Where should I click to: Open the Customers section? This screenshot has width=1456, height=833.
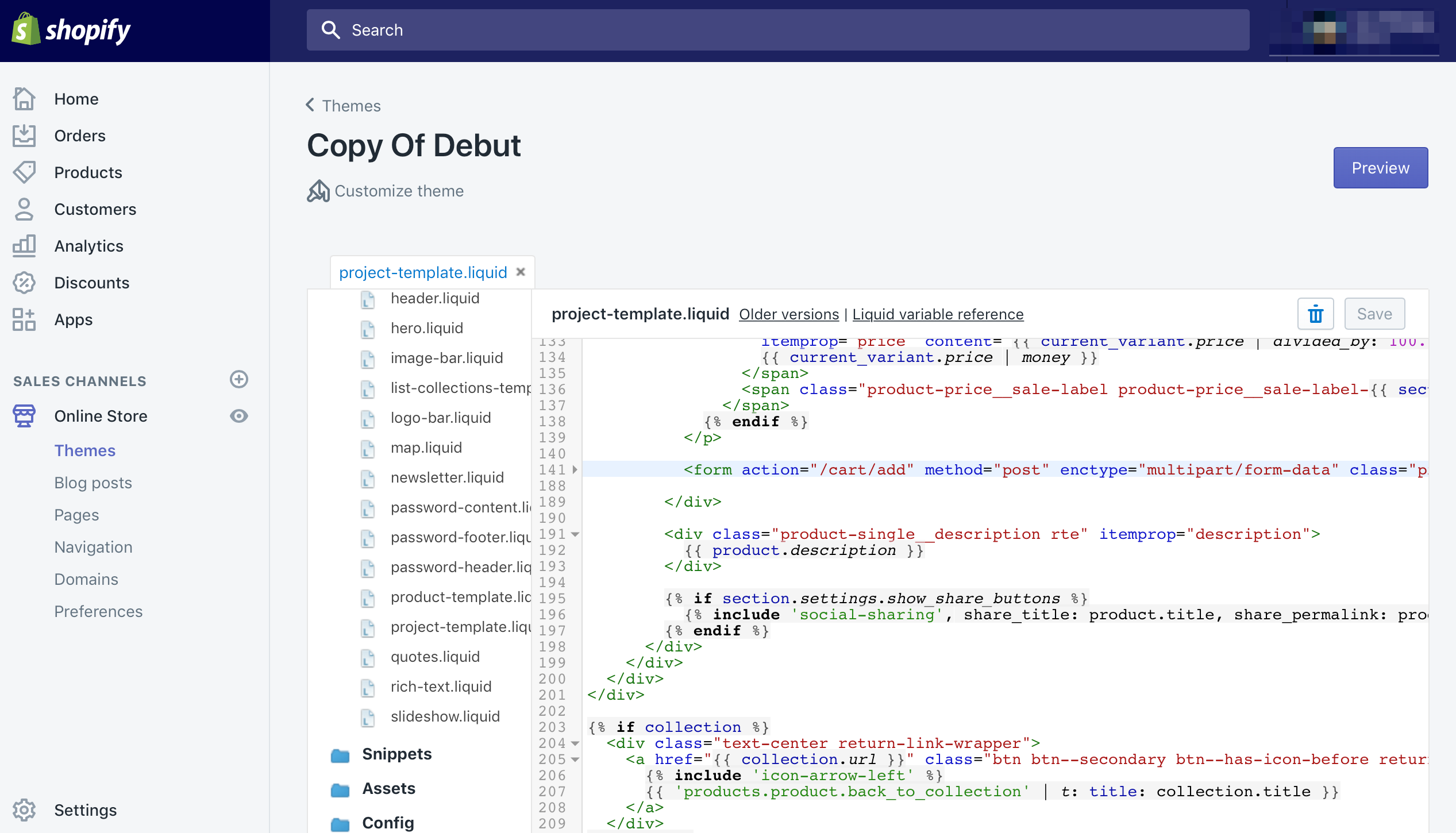coord(95,209)
